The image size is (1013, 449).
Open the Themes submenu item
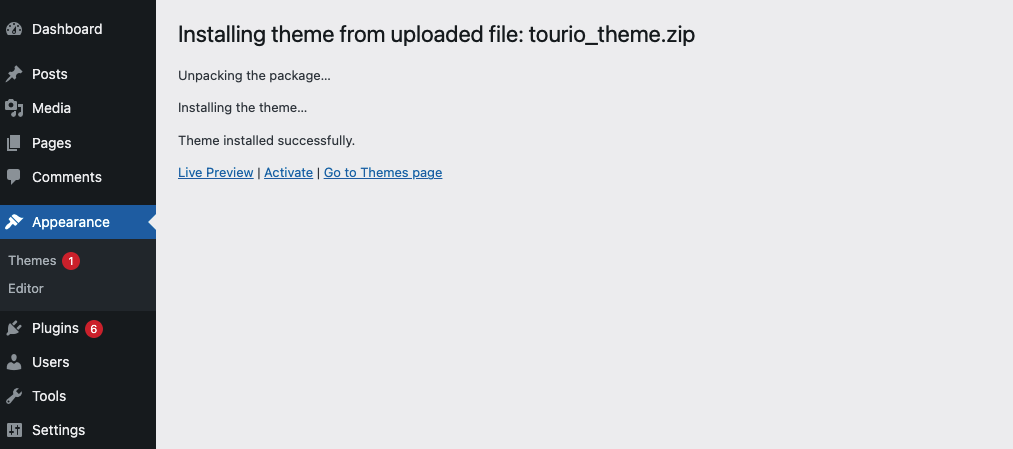(x=32, y=260)
